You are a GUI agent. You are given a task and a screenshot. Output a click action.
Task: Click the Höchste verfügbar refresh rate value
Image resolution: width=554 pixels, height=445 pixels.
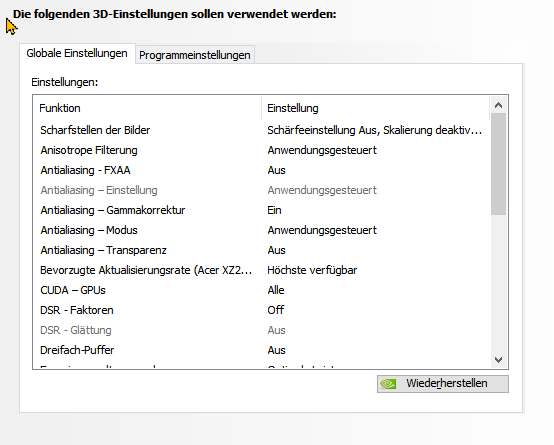(x=312, y=270)
